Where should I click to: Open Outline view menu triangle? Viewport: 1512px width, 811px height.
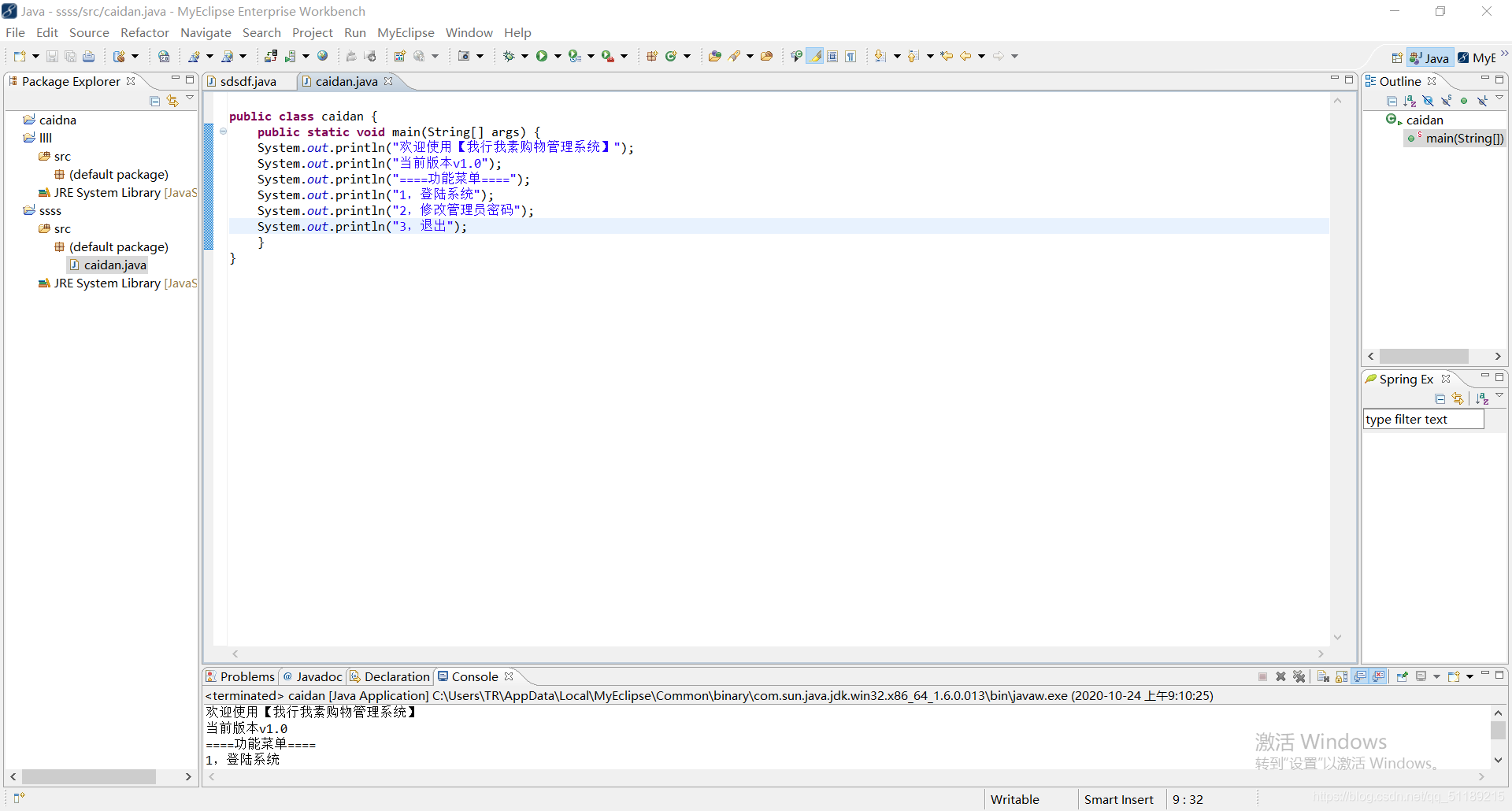(x=1499, y=98)
